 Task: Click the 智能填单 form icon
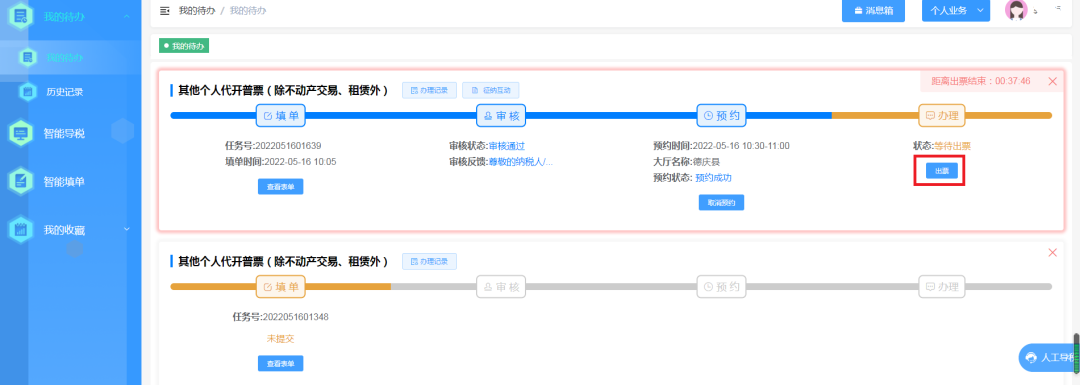[21, 182]
